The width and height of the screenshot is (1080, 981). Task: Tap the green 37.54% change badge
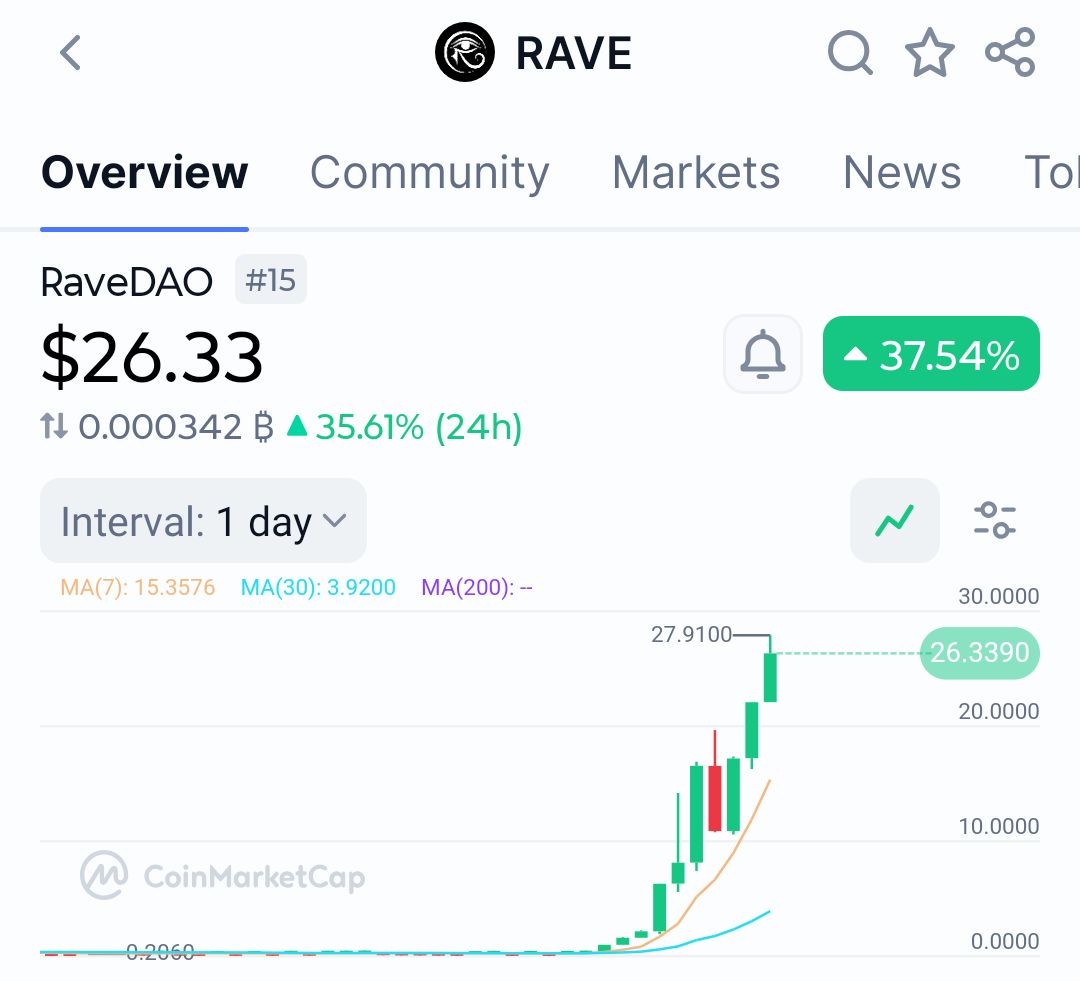pyautogui.click(x=931, y=354)
